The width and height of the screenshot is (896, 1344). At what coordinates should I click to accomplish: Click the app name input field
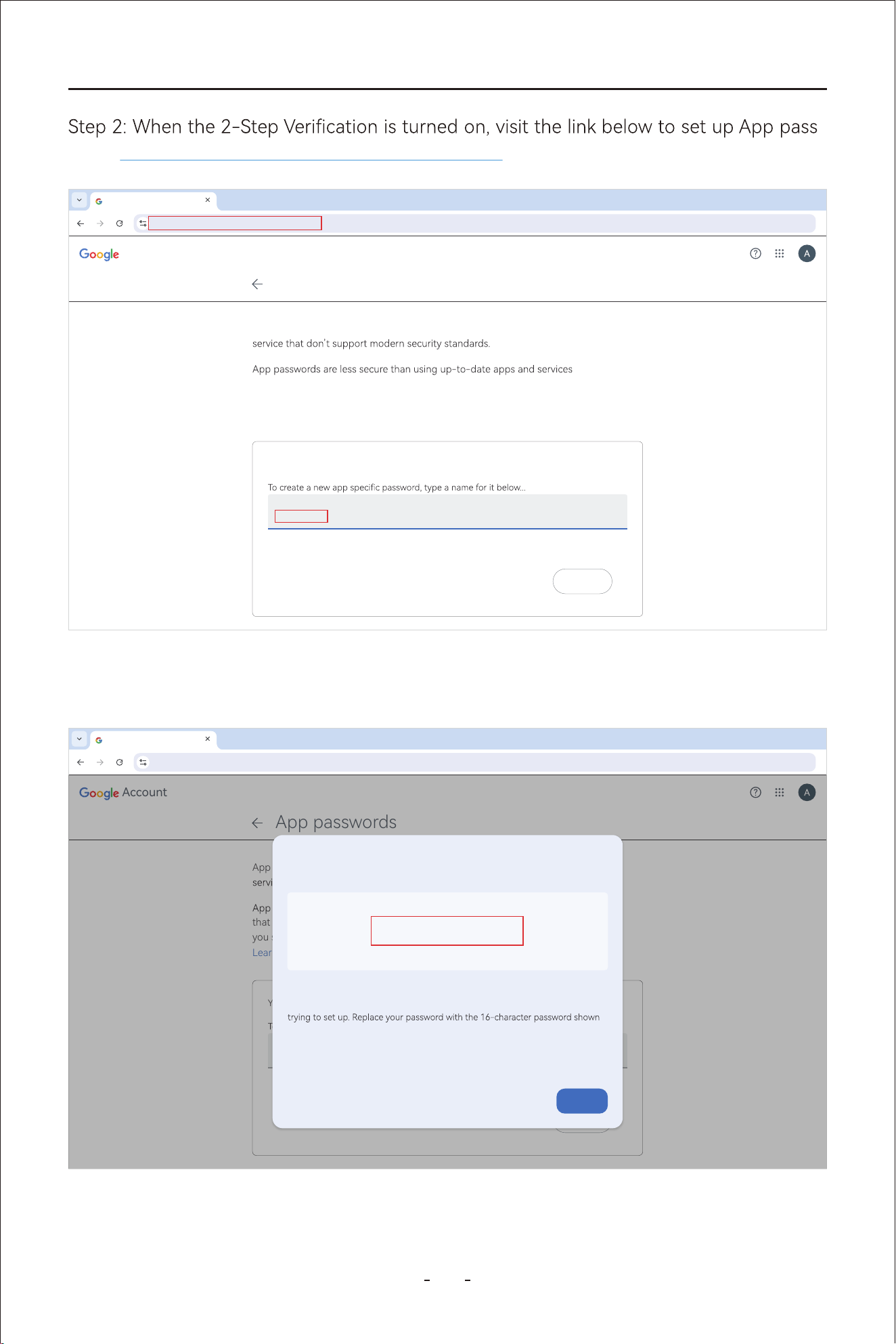447,511
